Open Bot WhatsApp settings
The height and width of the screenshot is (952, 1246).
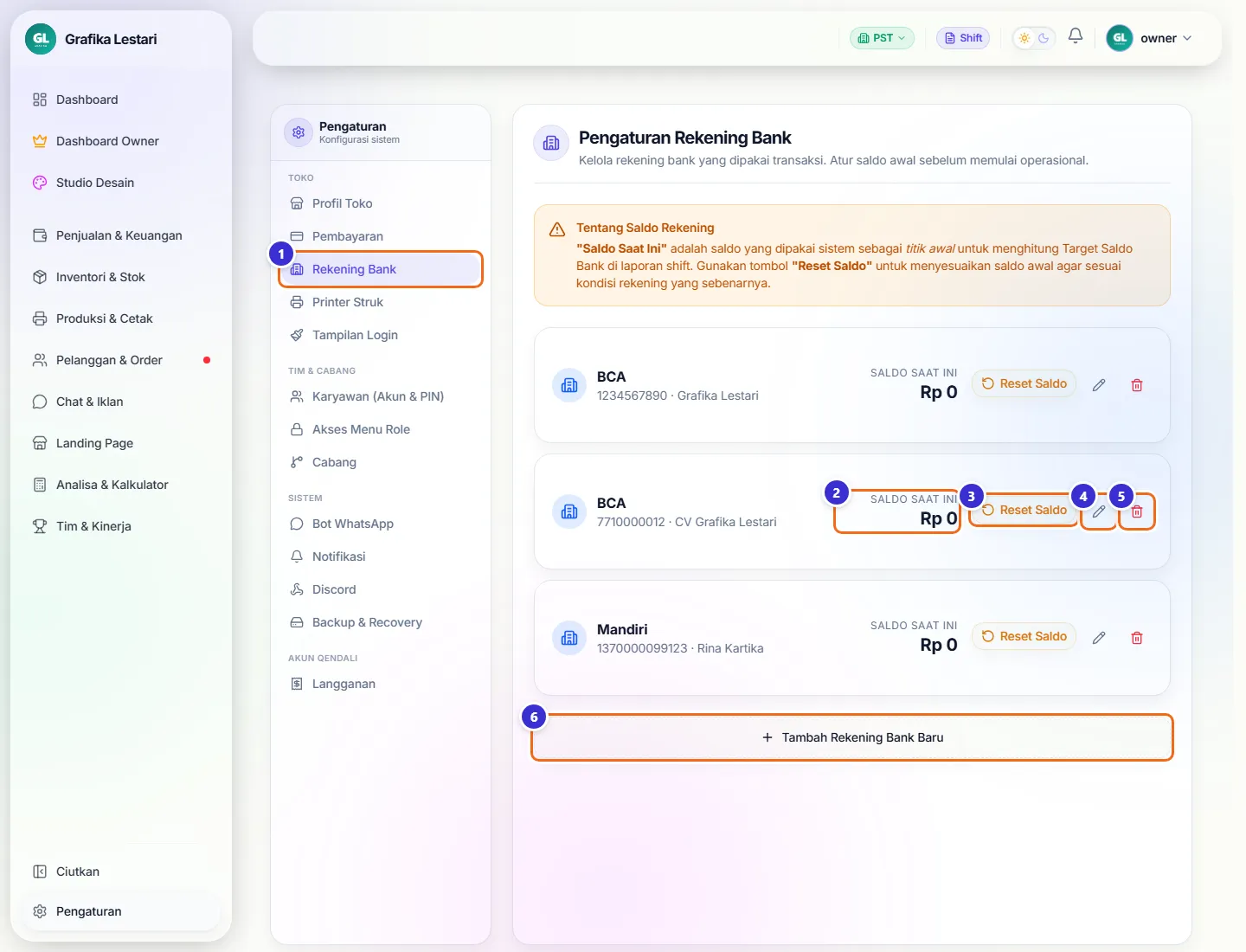(x=381, y=524)
